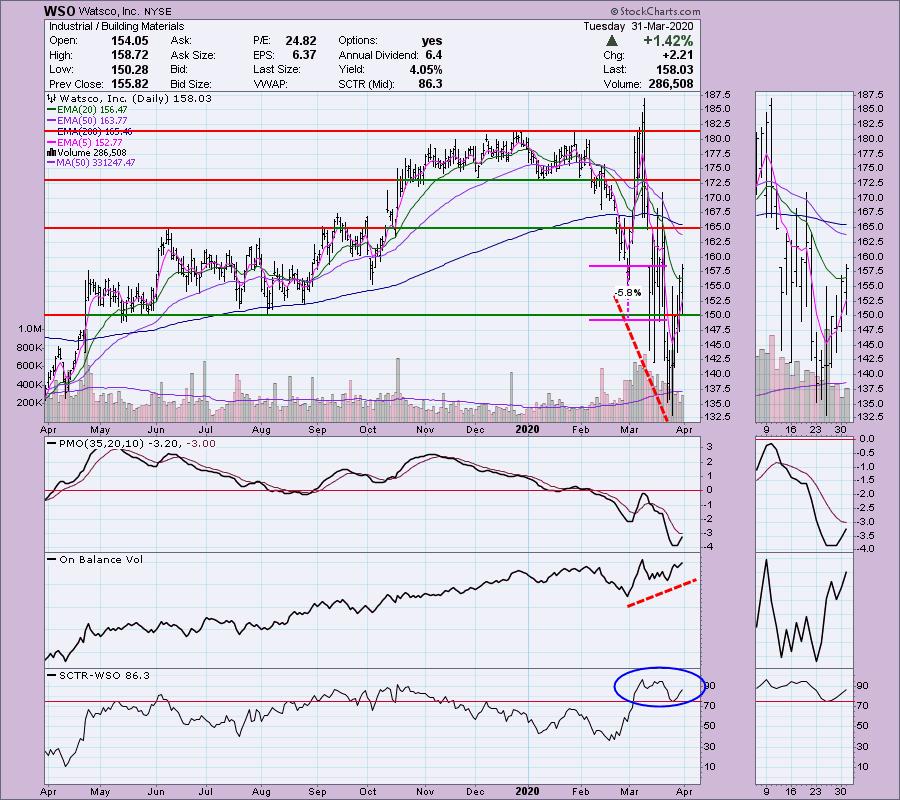Click the Low value '150.28'
This screenshot has height=800, width=900.
point(129,69)
